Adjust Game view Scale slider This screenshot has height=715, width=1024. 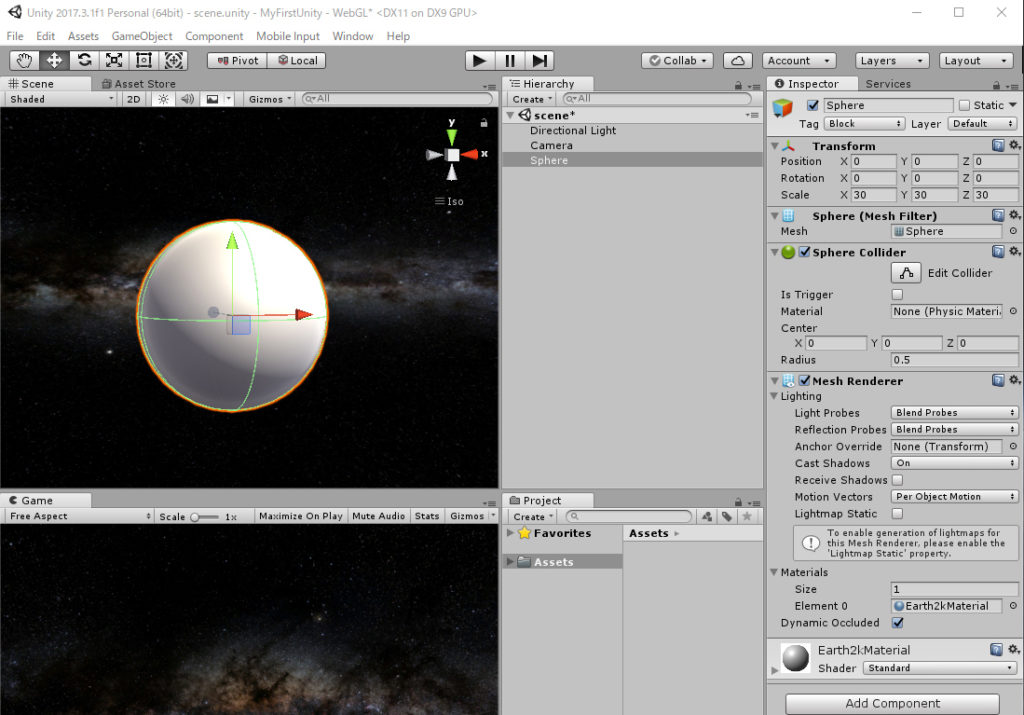point(206,516)
